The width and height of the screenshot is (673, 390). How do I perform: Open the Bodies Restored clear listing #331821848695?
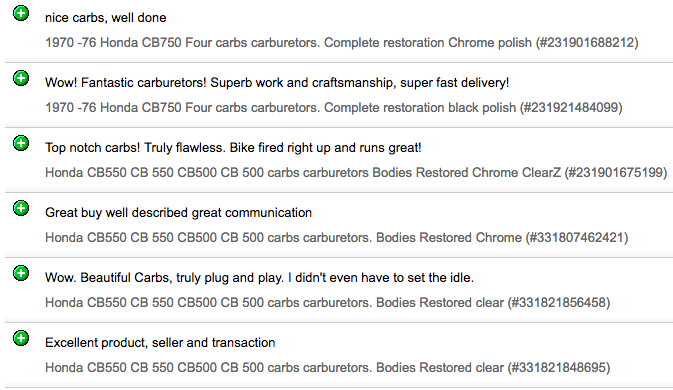coord(327,367)
